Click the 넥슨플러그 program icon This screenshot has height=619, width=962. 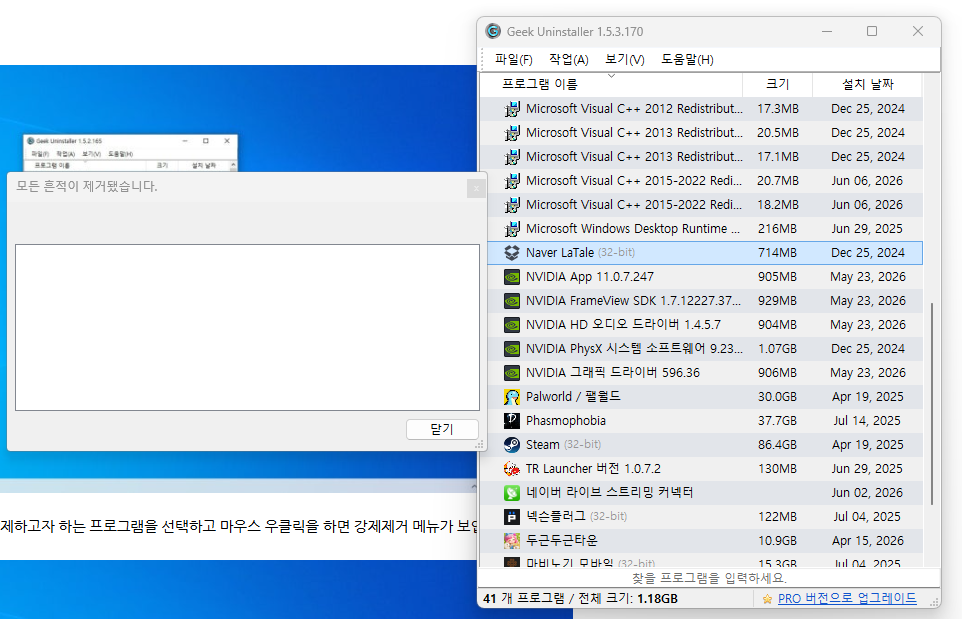click(x=512, y=517)
